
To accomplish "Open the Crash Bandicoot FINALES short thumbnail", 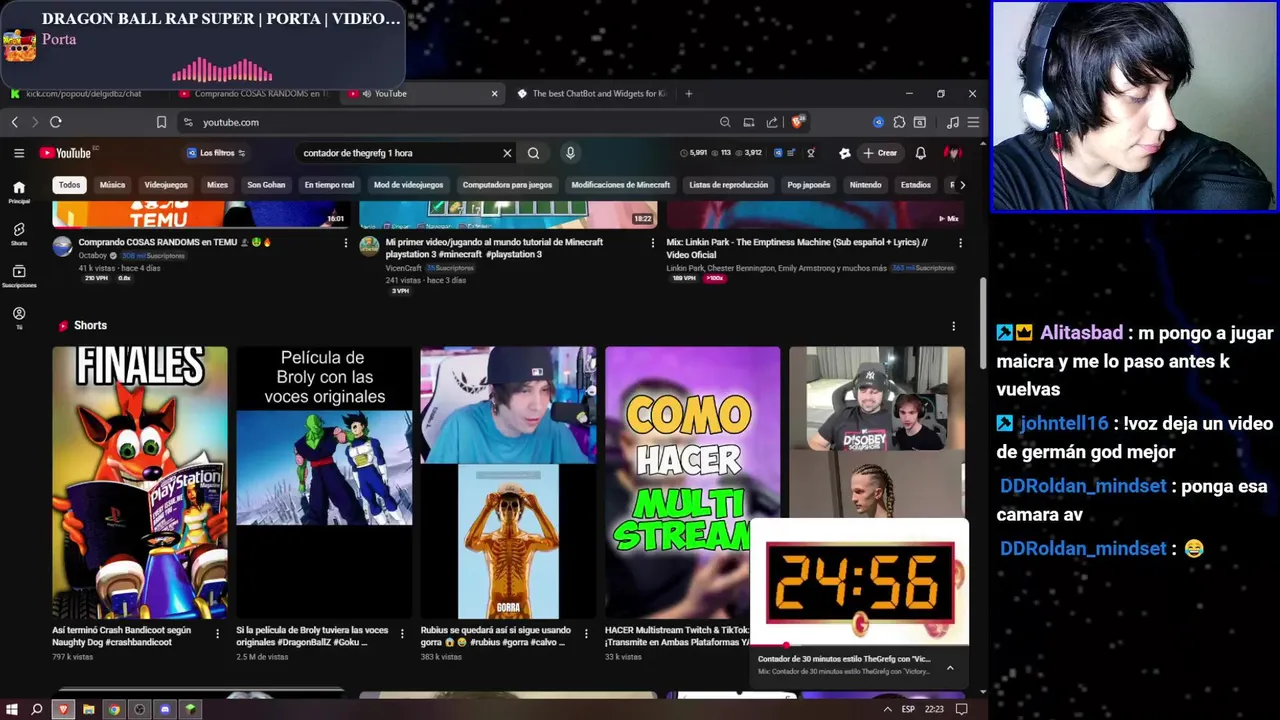I will (140, 482).
